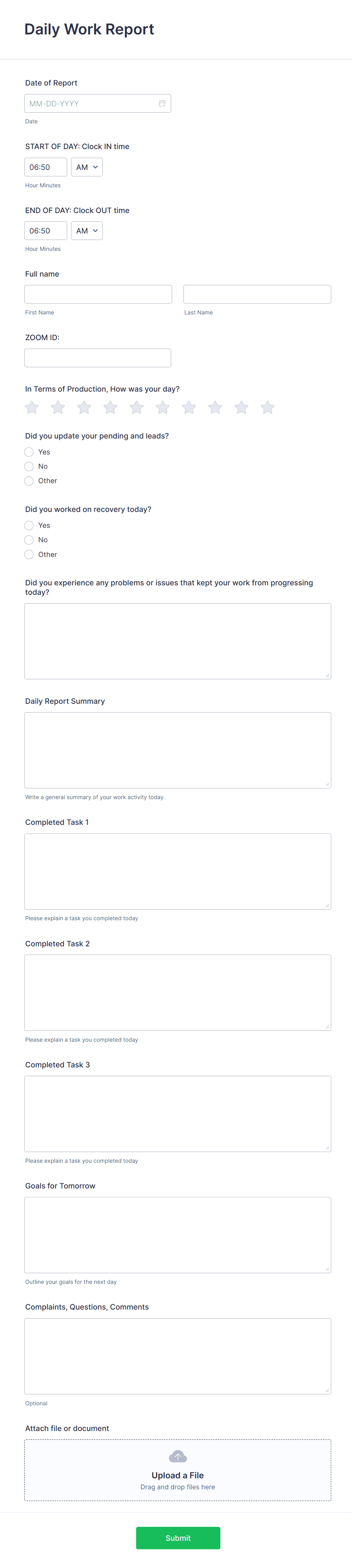Click the Goals for Tomorrow text area
This screenshot has width=352, height=1568.
177,1234
